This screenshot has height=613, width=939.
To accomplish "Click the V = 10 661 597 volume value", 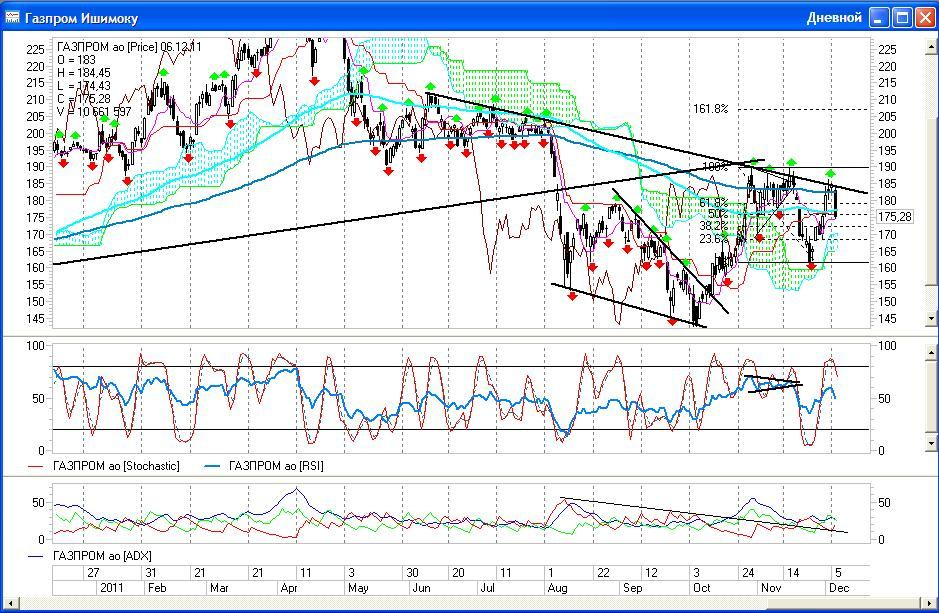I will coord(94,111).
